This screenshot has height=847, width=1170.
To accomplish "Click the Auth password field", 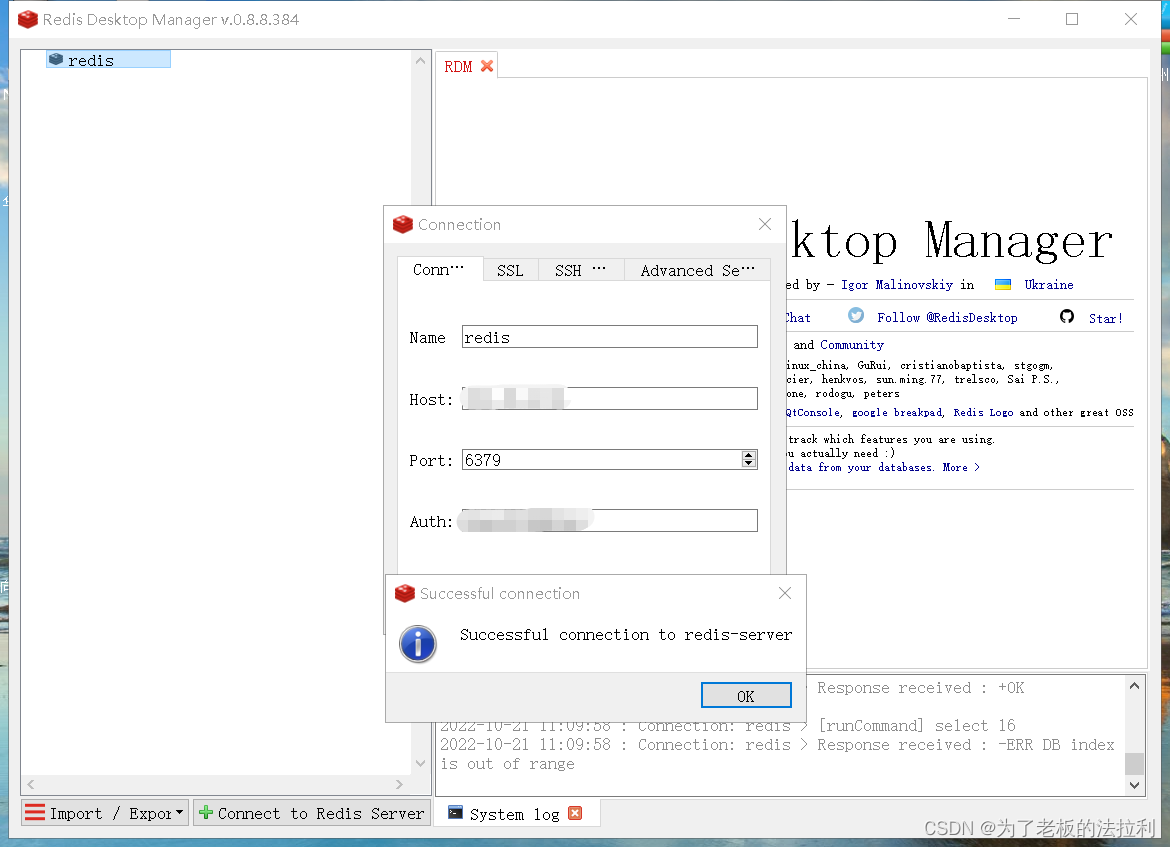I will [610, 521].
